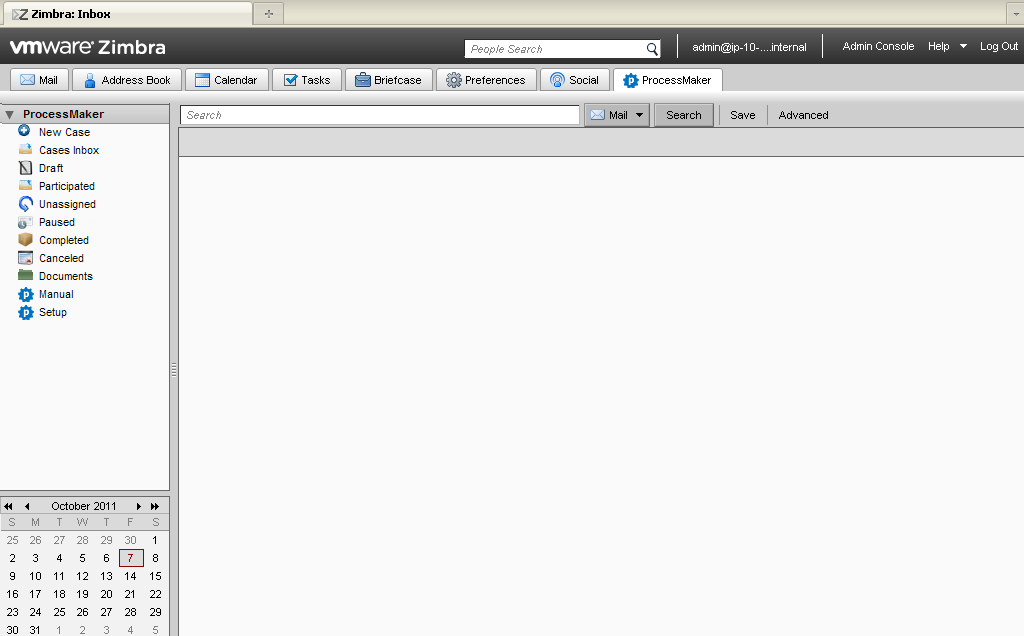Image resolution: width=1024 pixels, height=636 pixels.
Task: Collapse the ProcessMaker tree section
Action: tap(9, 115)
